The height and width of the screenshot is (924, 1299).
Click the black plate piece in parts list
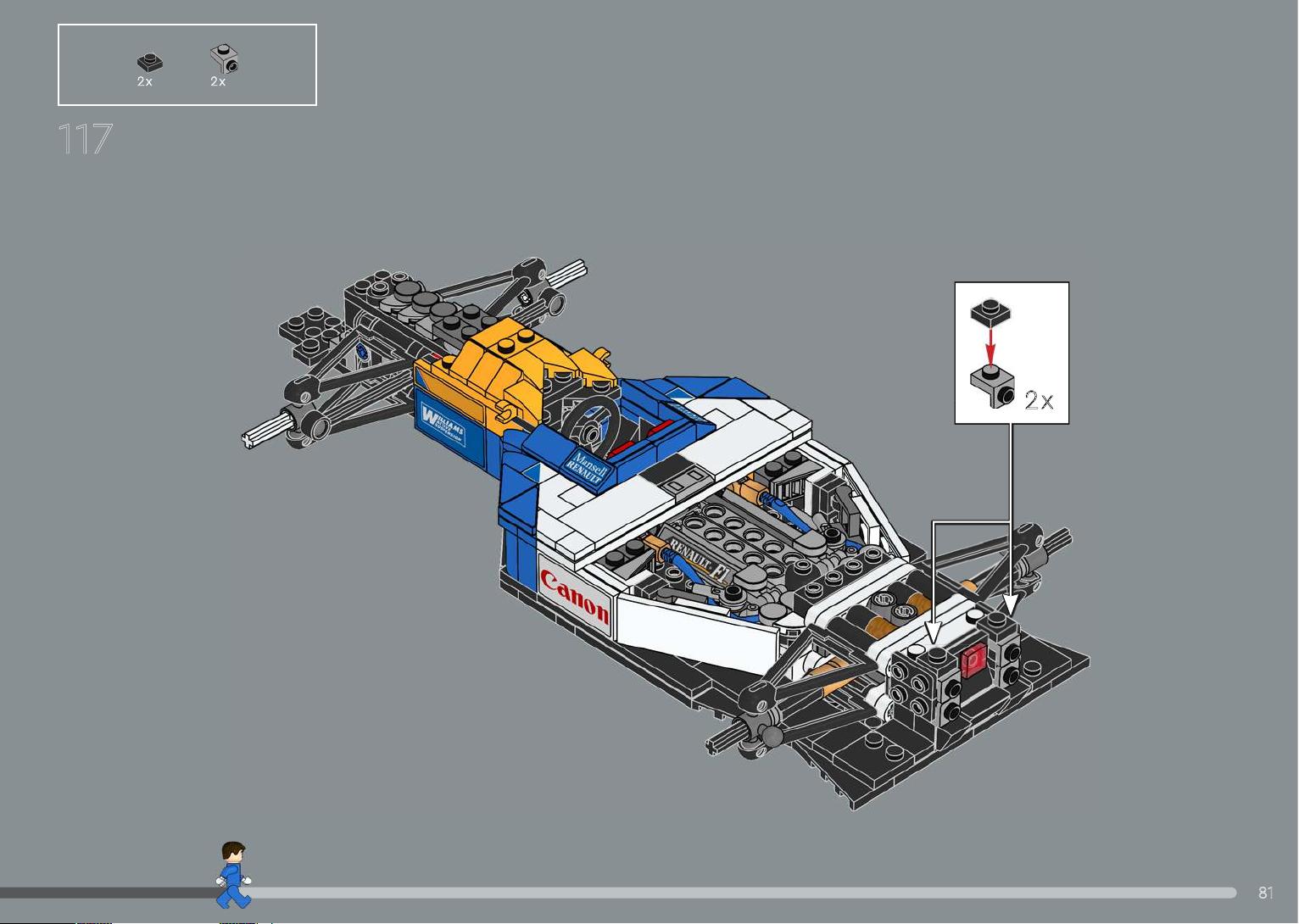150,63
